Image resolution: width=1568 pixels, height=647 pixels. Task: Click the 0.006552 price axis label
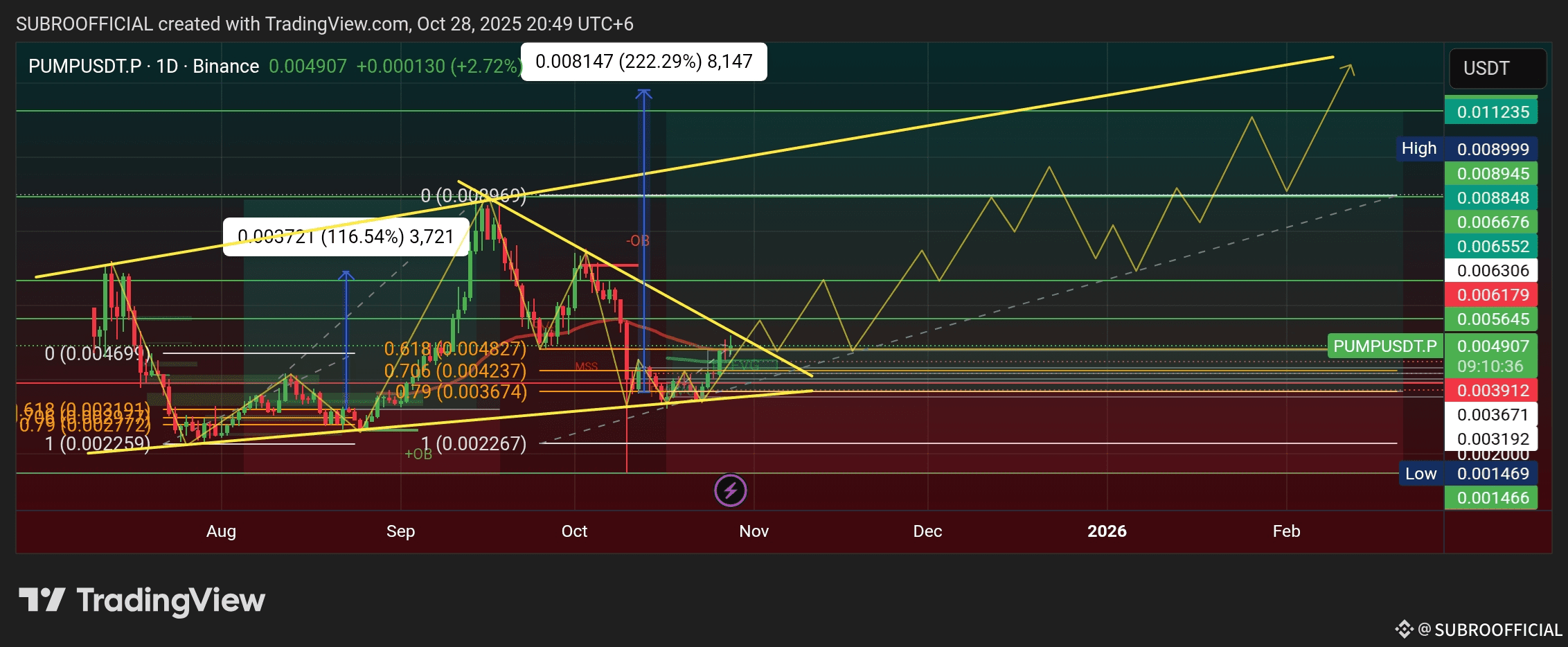click(1491, 246)
